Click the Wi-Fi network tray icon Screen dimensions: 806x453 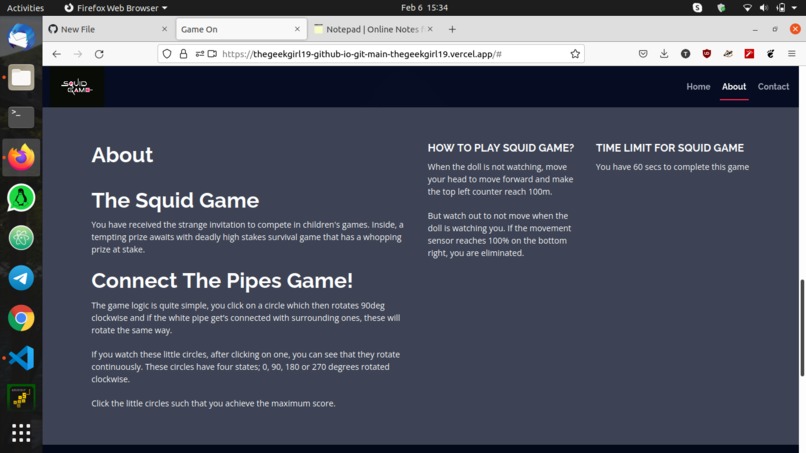[x=747, y=8]
